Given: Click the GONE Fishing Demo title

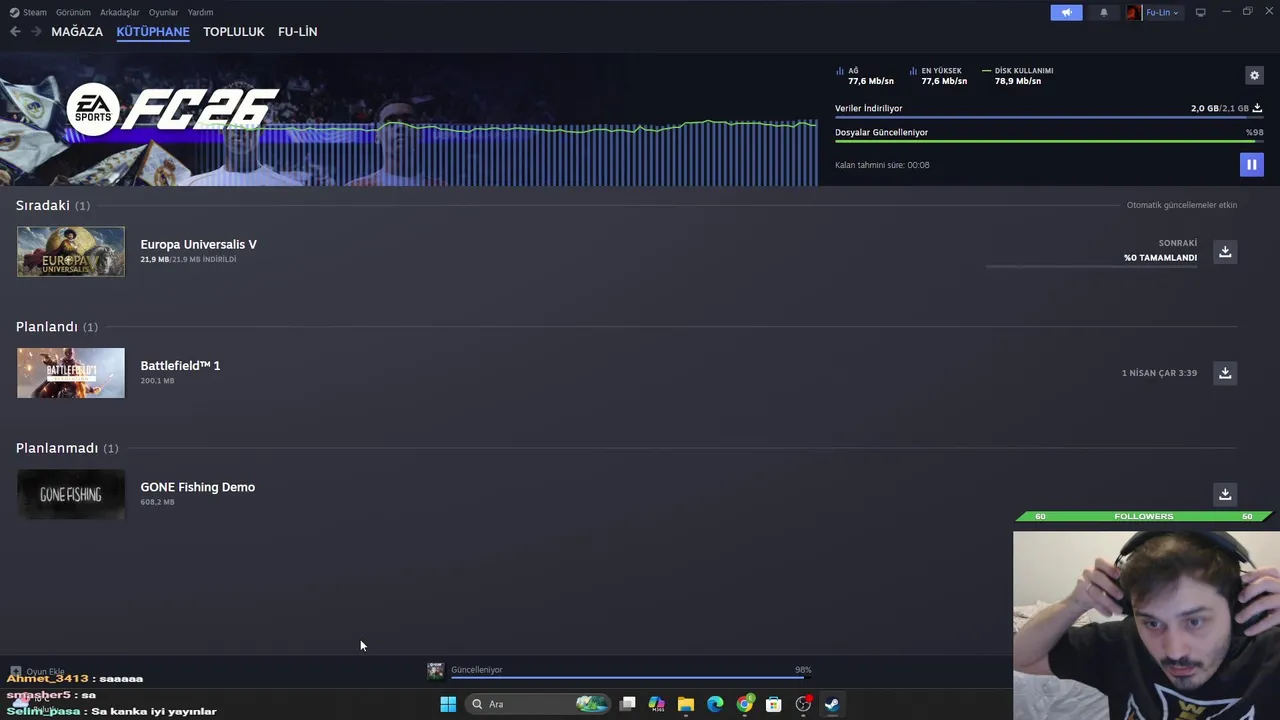Looking at the screenshot, I should pyautogui.click(x=197, y=487).
